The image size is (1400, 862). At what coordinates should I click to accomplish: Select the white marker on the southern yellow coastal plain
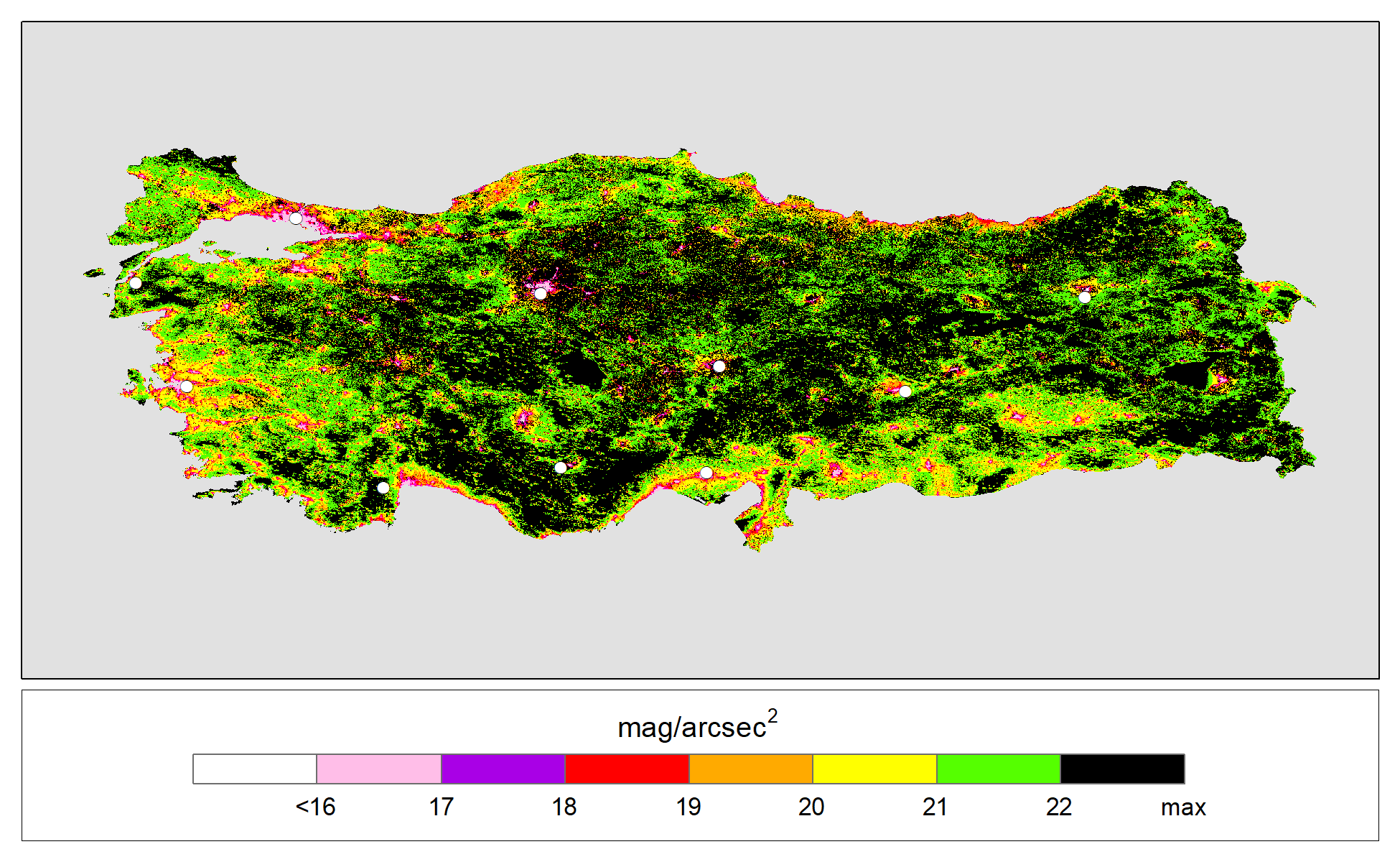click(x=706, y=473)
